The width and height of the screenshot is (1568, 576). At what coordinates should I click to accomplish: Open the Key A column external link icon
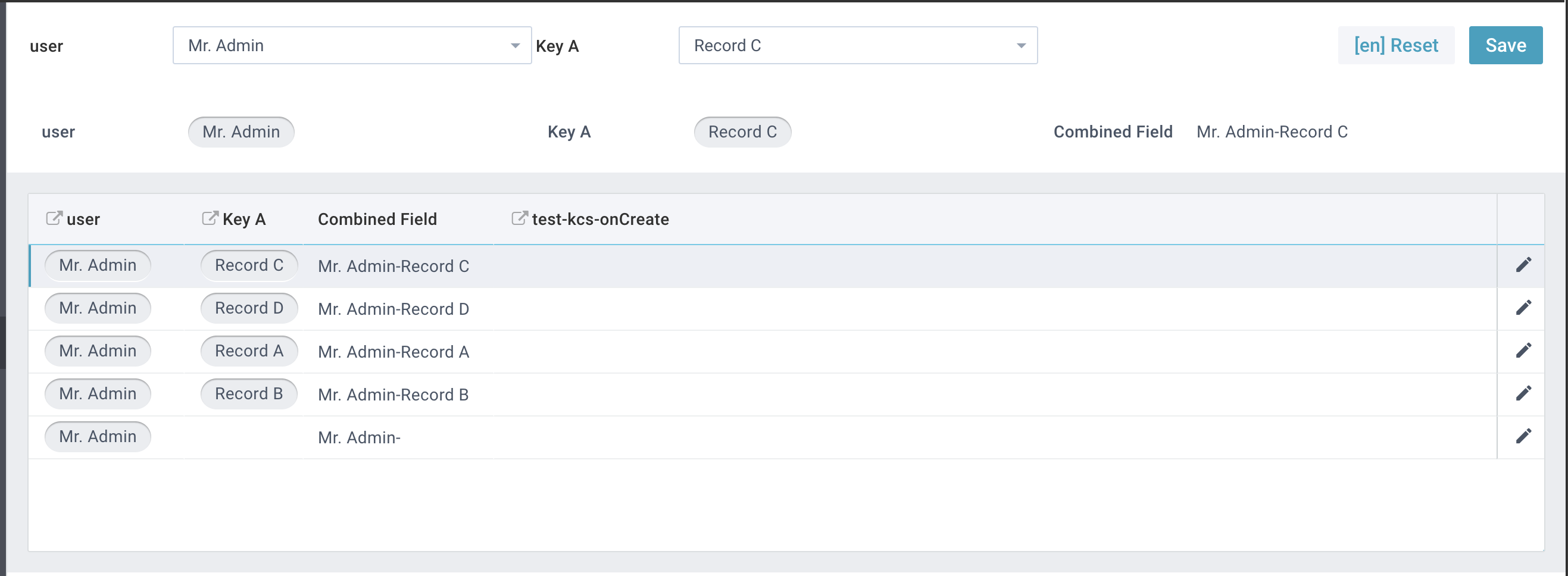[209, 218]
